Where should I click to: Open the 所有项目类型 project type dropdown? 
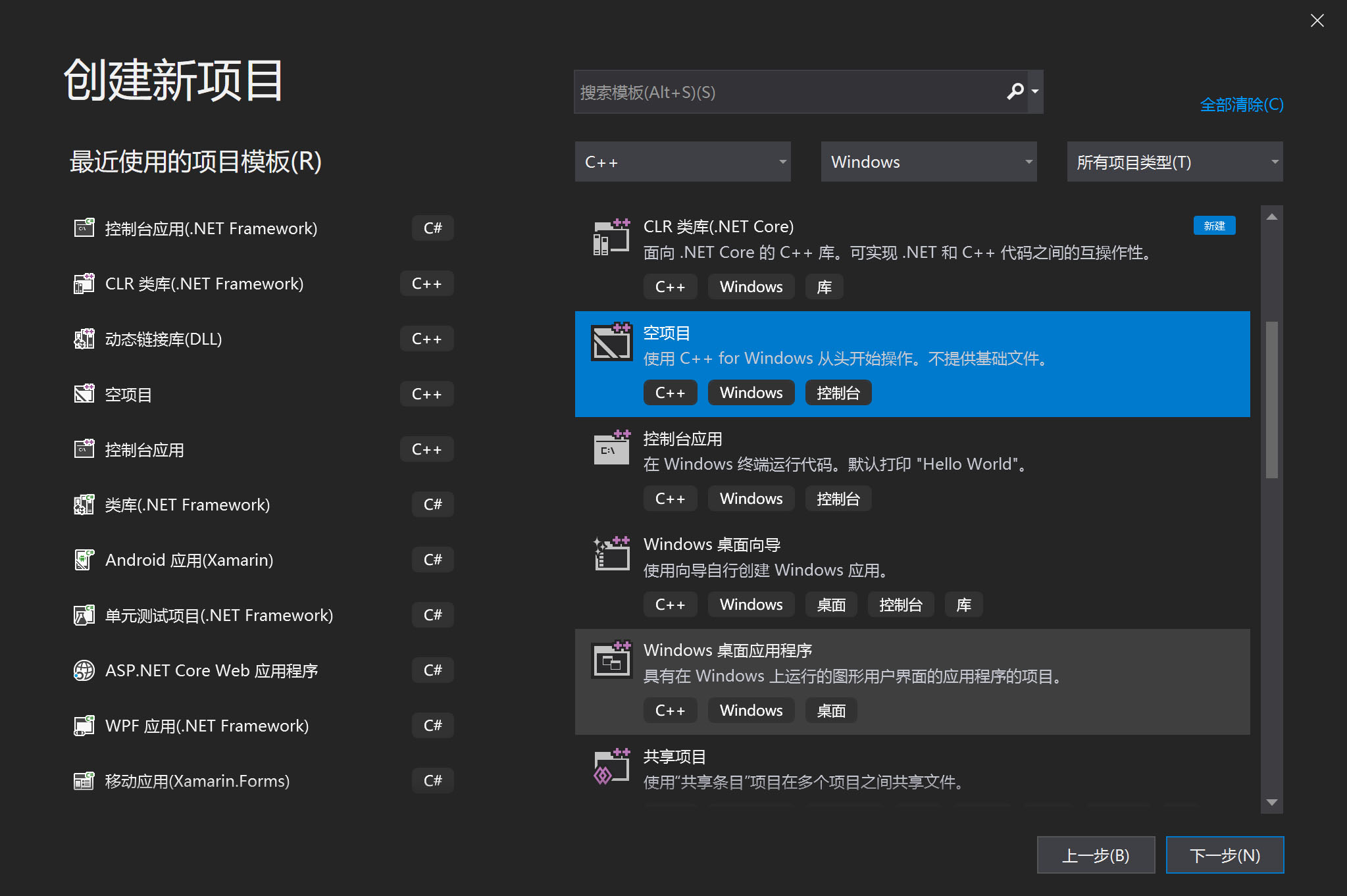tap(1175, 162)
